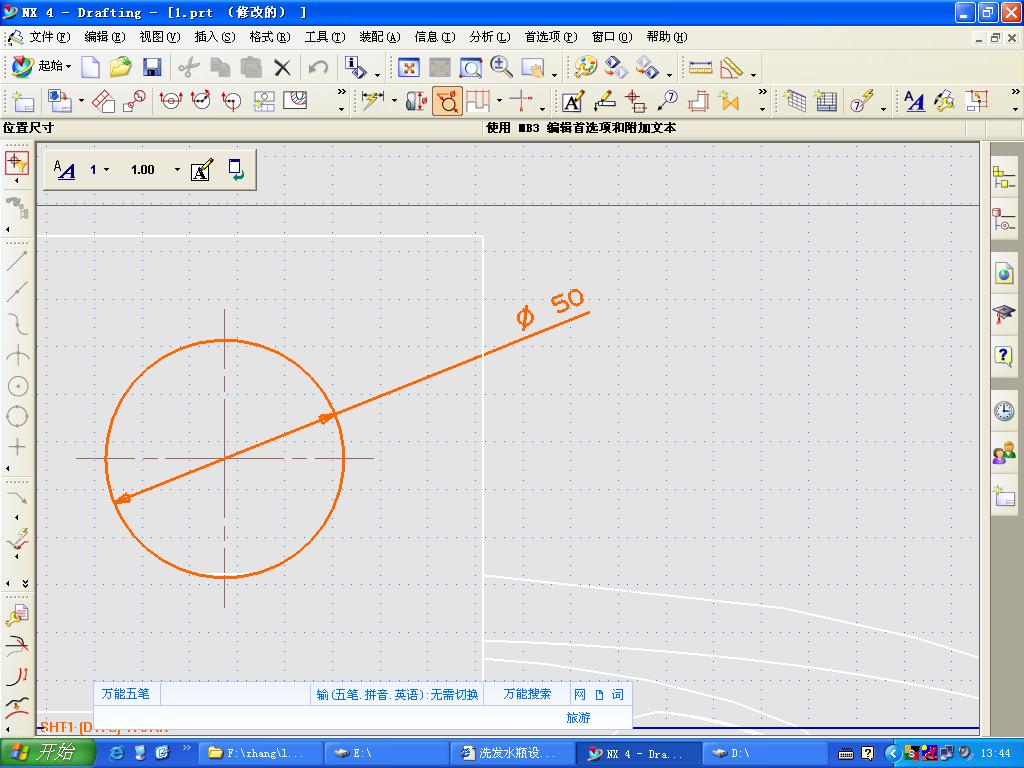Click the Base View icon
Screen dimensions: 1024x768
(60, 101)
